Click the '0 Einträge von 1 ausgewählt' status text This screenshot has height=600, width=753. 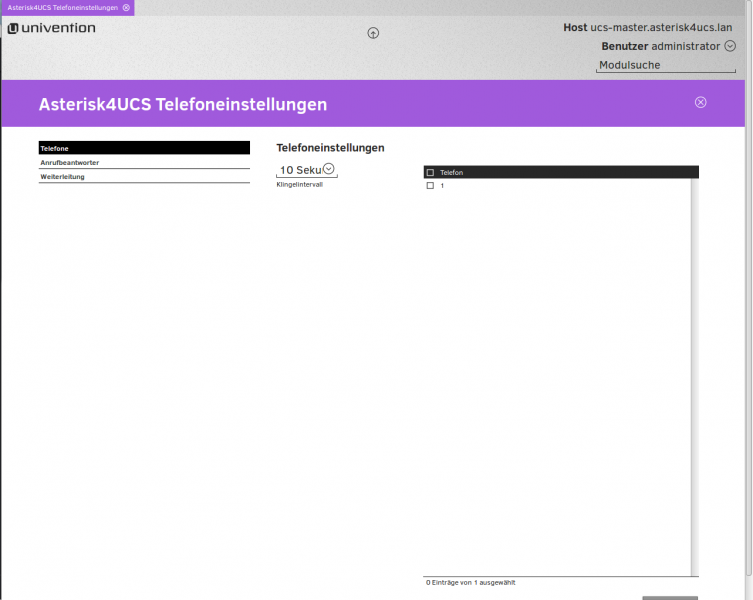coord(471,582)
